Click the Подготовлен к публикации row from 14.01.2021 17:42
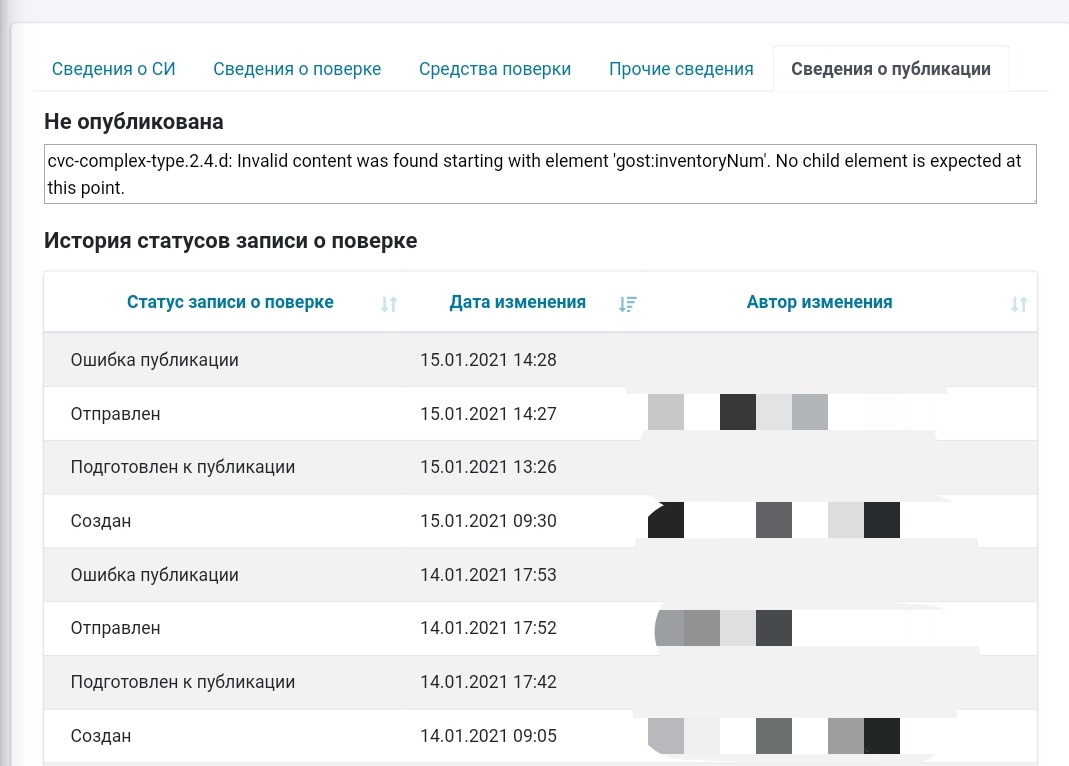This screenshot has height=766, width=1069. click(182, 682)
